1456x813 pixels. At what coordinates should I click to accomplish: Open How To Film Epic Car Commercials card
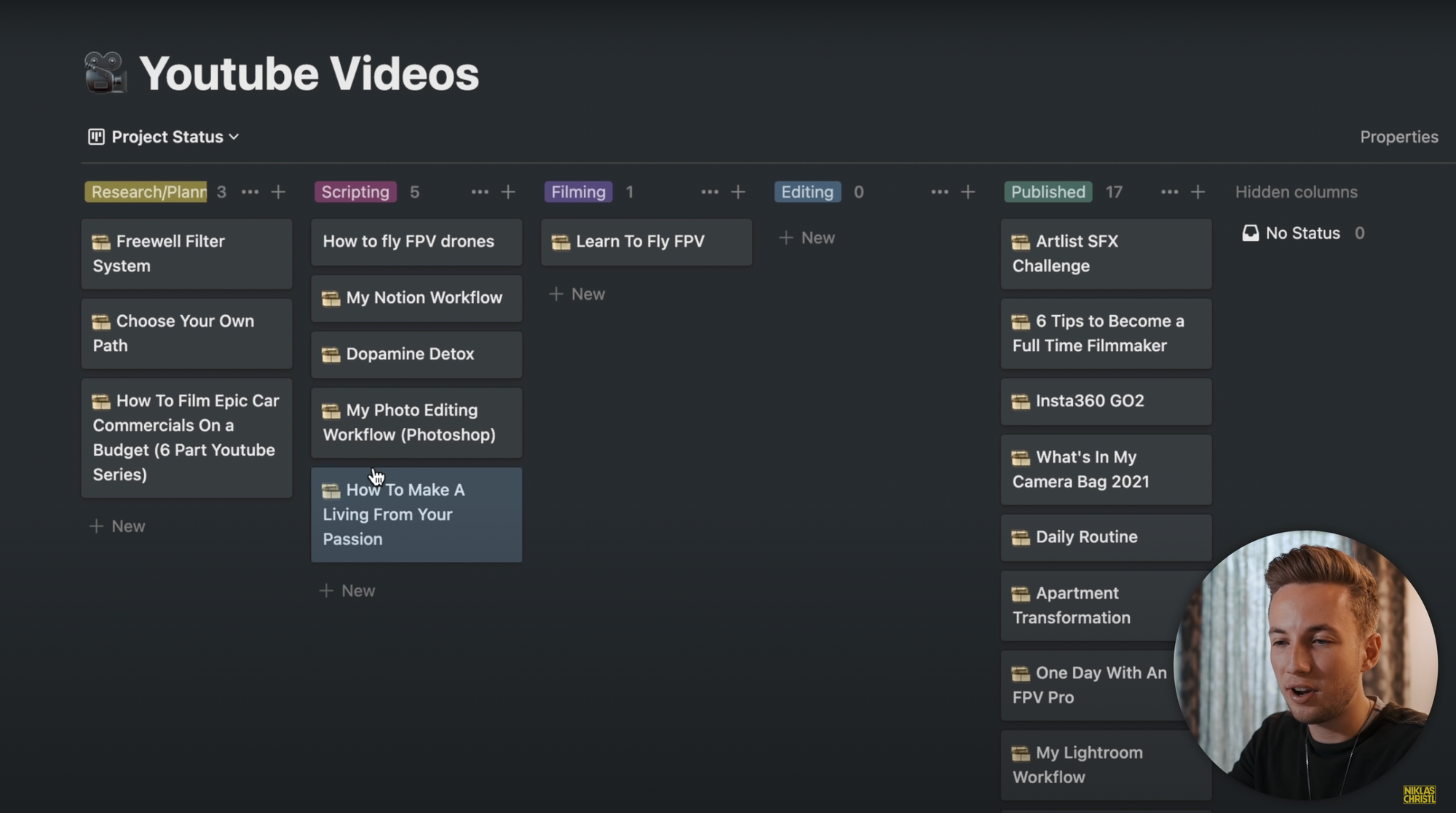(x=187, y=437)
